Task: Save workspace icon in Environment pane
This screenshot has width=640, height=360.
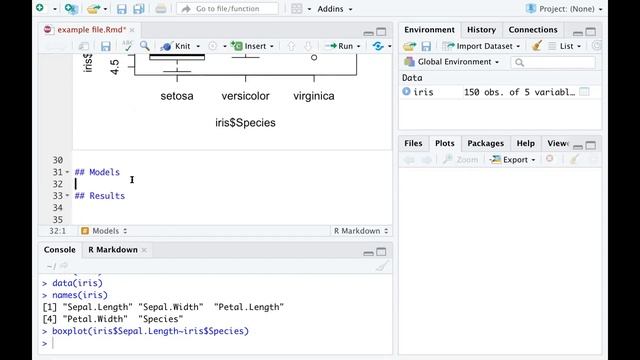Action: coord(426,46)
